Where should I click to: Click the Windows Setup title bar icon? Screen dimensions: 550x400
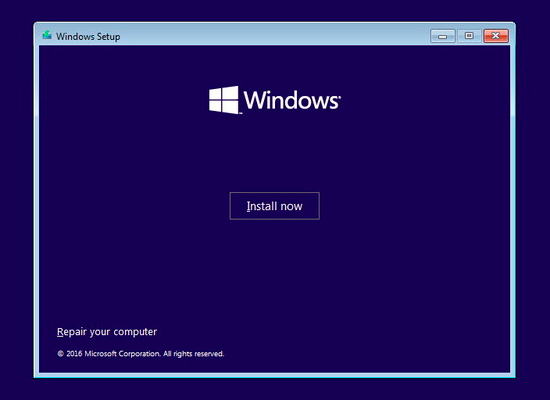[47, 35]
